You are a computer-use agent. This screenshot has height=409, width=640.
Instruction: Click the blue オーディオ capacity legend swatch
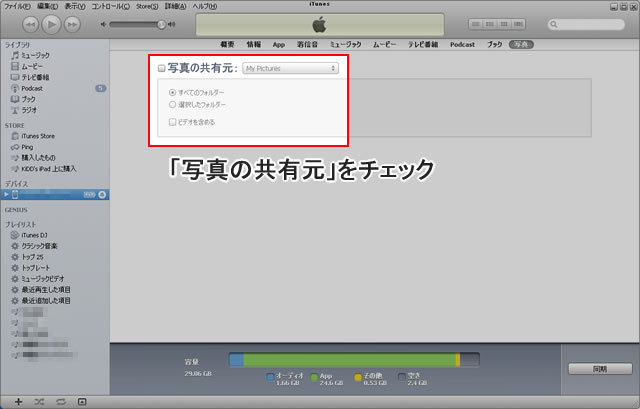(270, 377)
